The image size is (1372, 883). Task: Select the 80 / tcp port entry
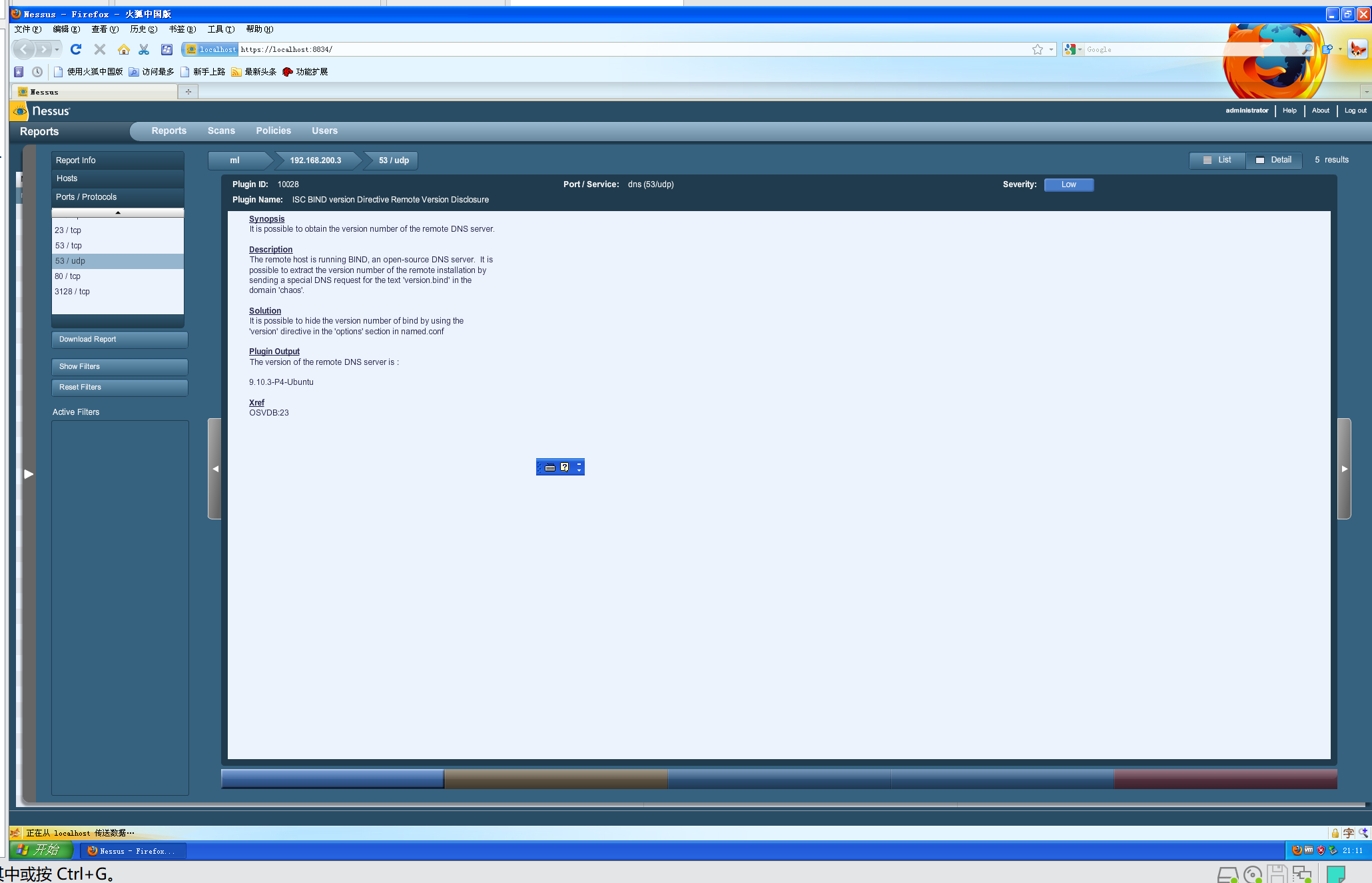[x=118, y=276]
